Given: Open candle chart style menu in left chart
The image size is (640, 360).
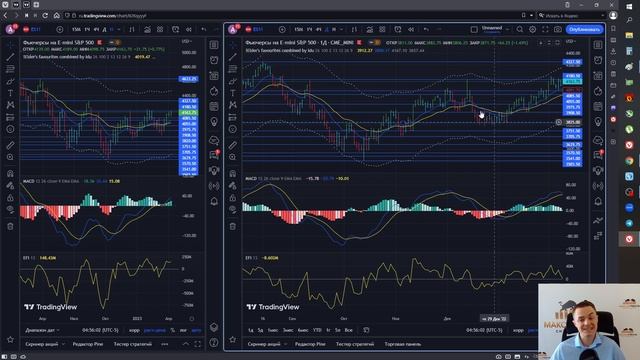Looking at the screenshot, I should (132, 29).
